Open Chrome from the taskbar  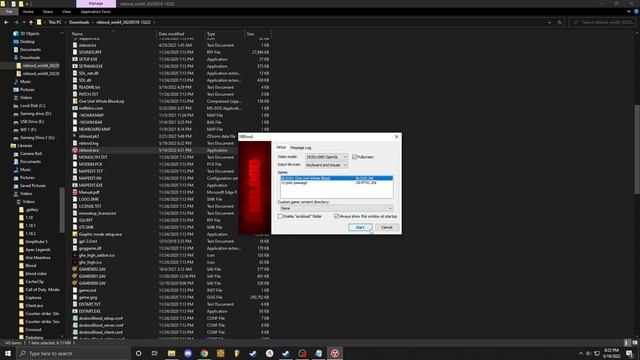click(204, 353)
